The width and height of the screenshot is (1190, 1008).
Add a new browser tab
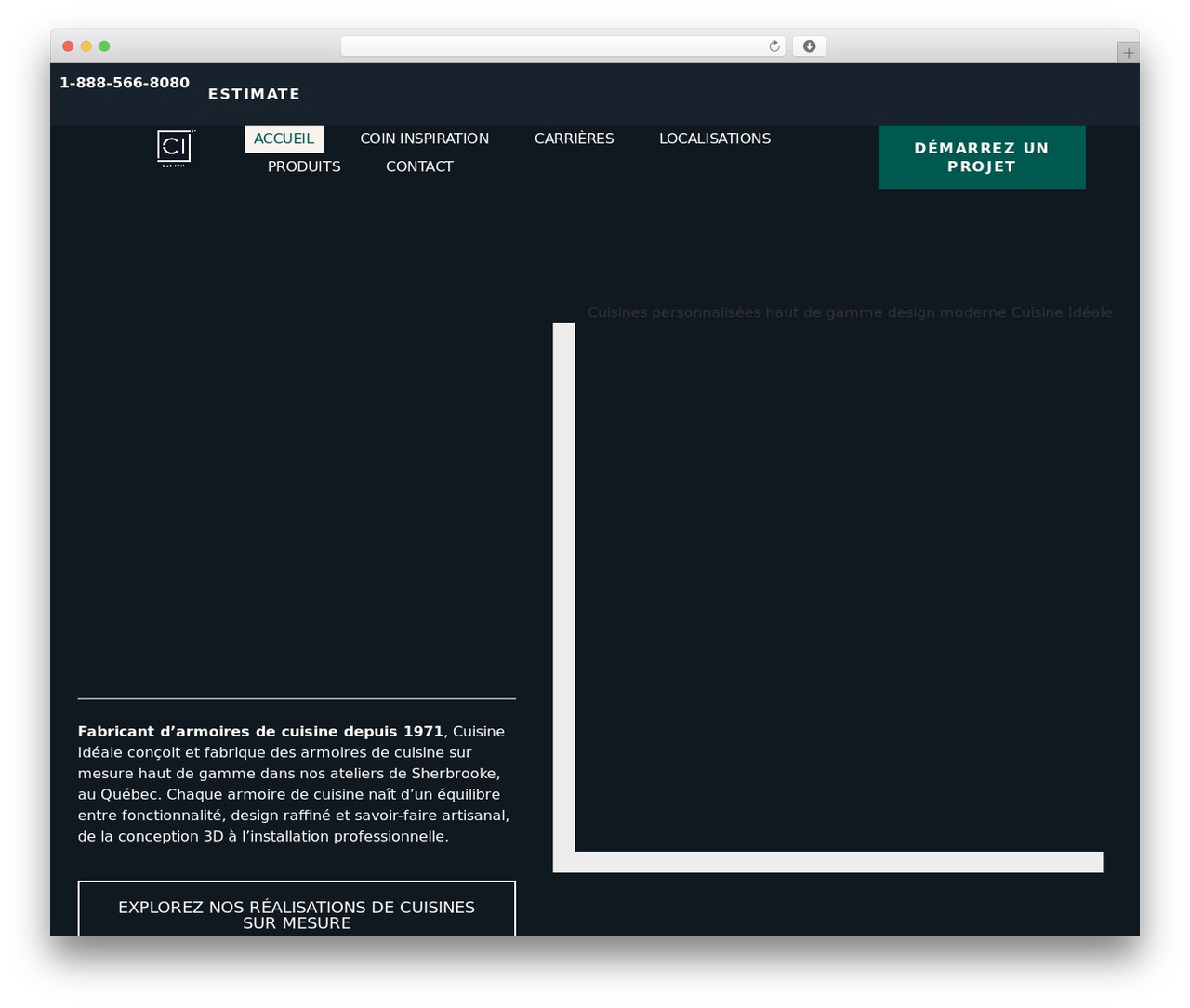click(1128, 53)
